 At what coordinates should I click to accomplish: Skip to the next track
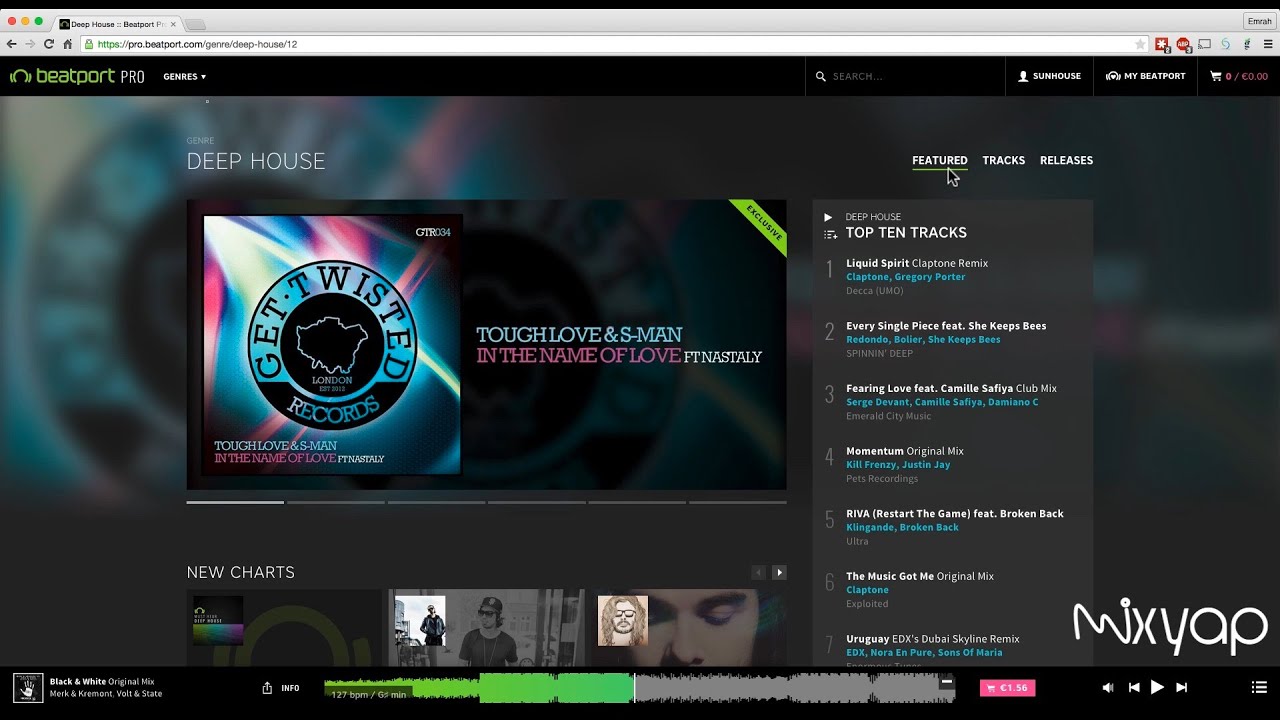pos(1181,688)
